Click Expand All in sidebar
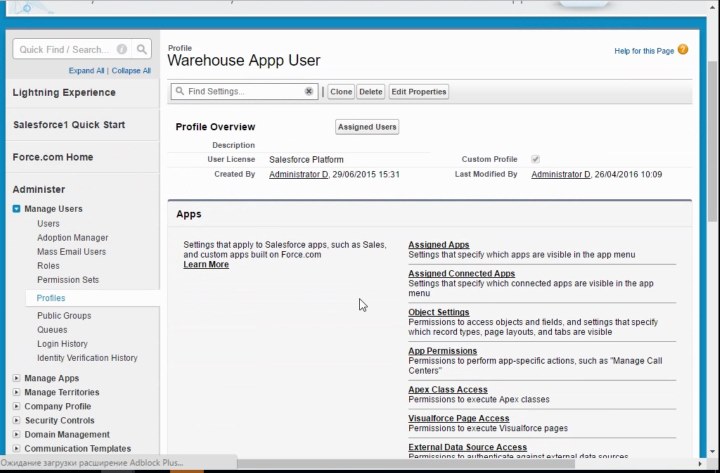The width and height of the screenshot is (720, 473). [86, 70]
